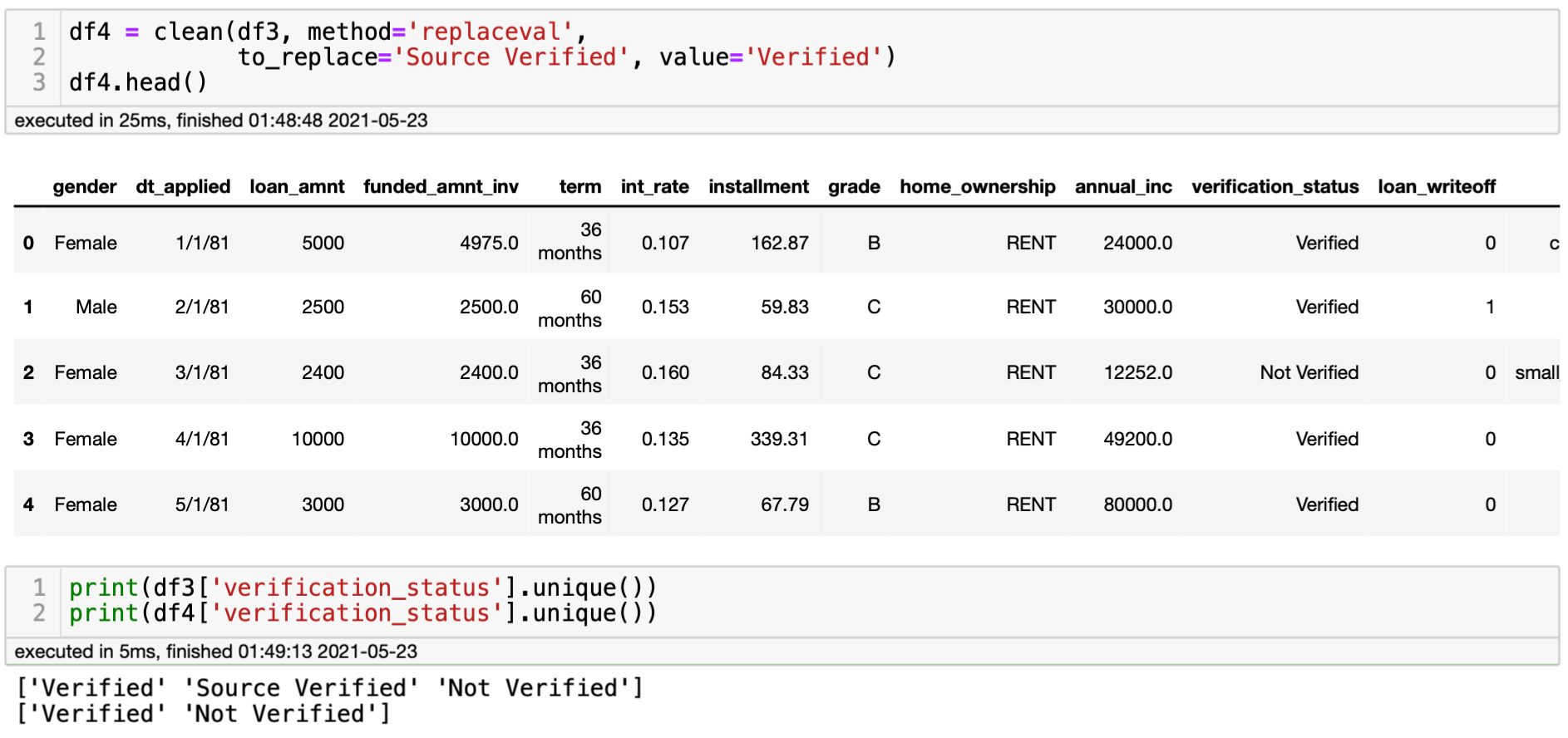Click the second cell's print(df4) line
Screen dimensions: 1568x738
[x=362, y=613]
